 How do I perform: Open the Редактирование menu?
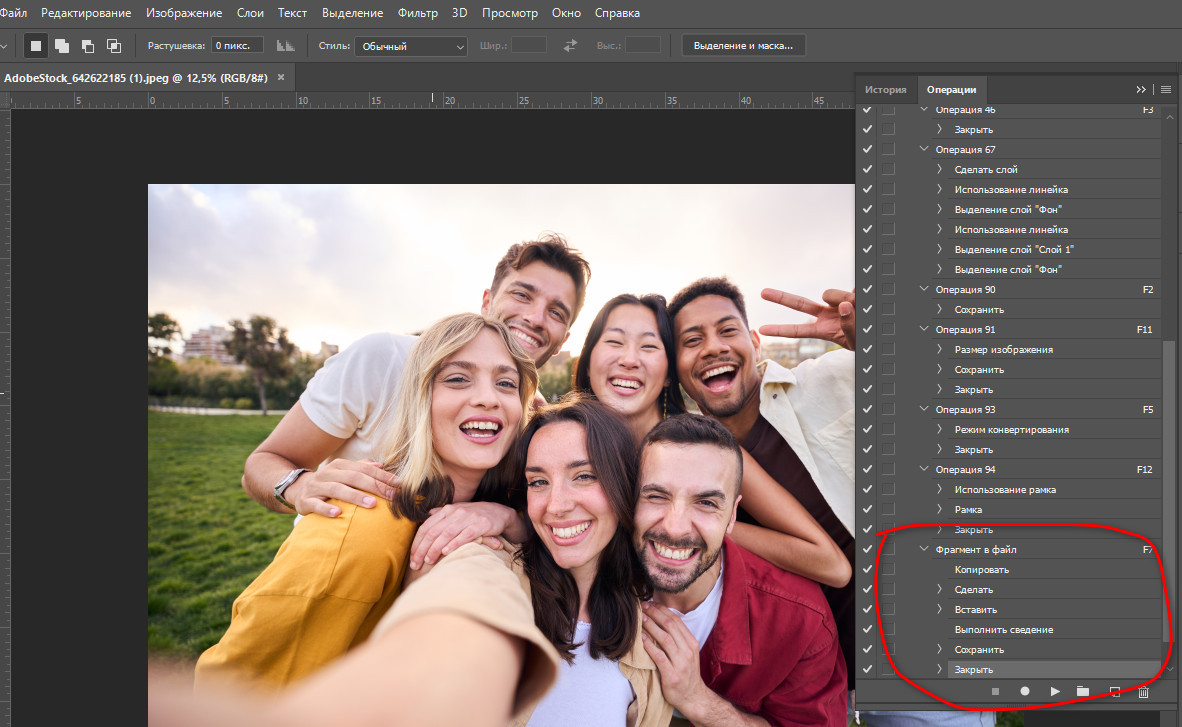[x=86, y=13]
